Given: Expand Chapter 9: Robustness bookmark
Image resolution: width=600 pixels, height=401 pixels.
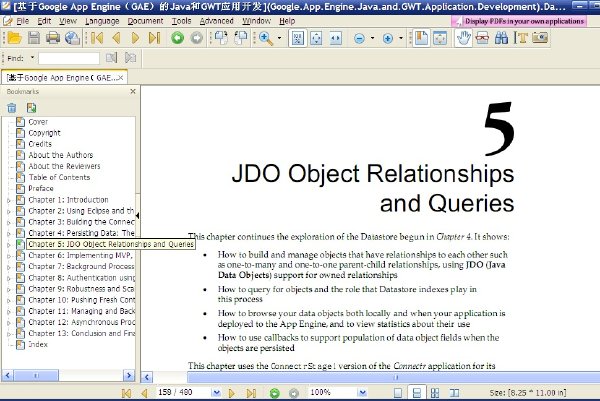Looking at the screenshot, I should pyautogui.click(x=8, y=289).
